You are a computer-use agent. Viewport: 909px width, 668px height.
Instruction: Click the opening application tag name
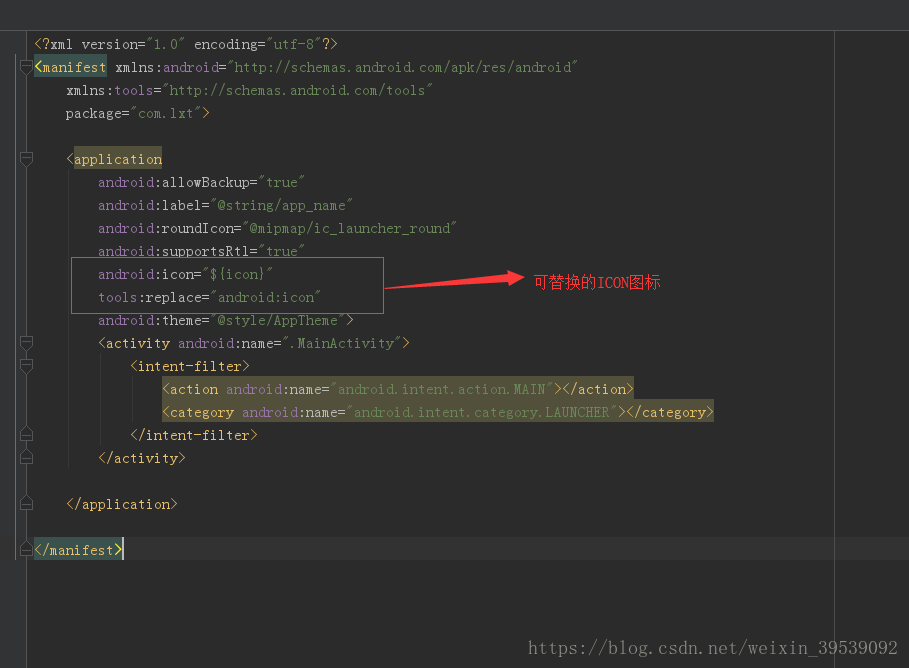pyautogui.click(x=118, y=159)
